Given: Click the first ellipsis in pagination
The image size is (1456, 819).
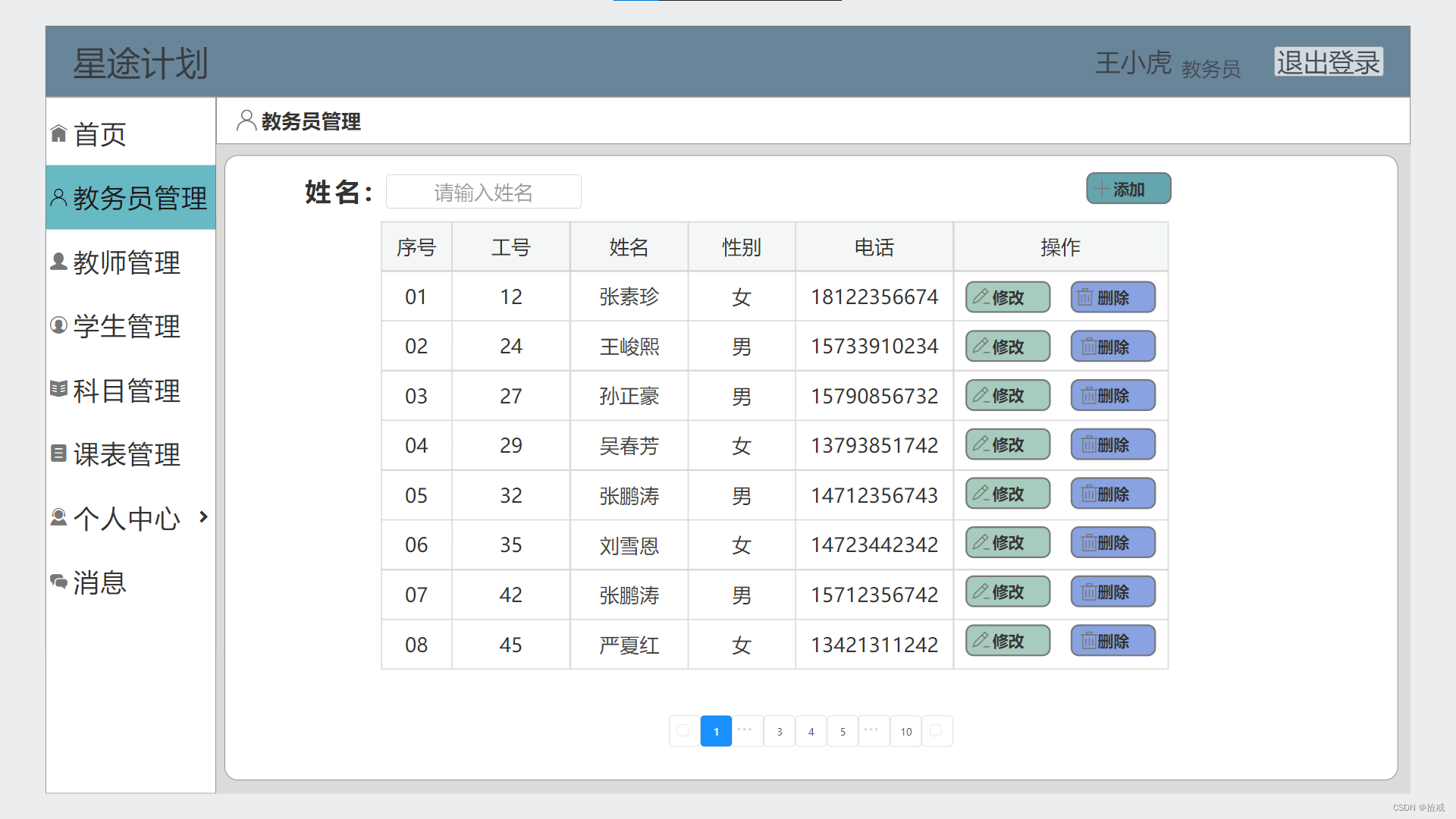Looking at the screenshot, I should tap(747, 731).
